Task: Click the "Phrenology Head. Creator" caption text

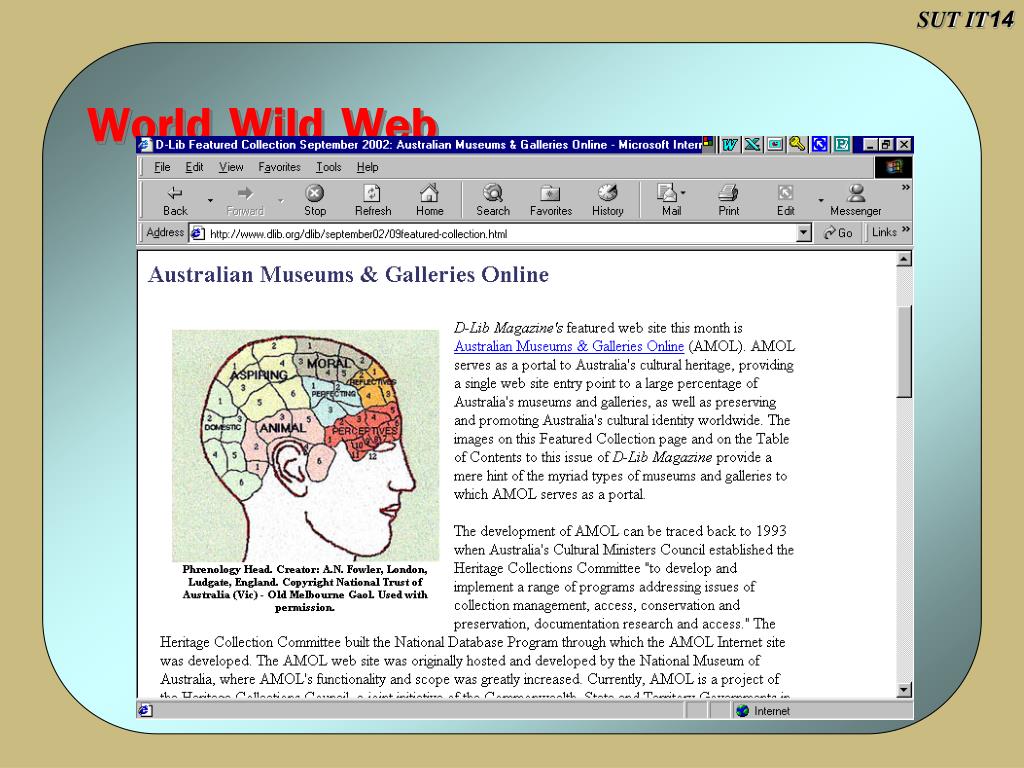Action: coord(305,588)
